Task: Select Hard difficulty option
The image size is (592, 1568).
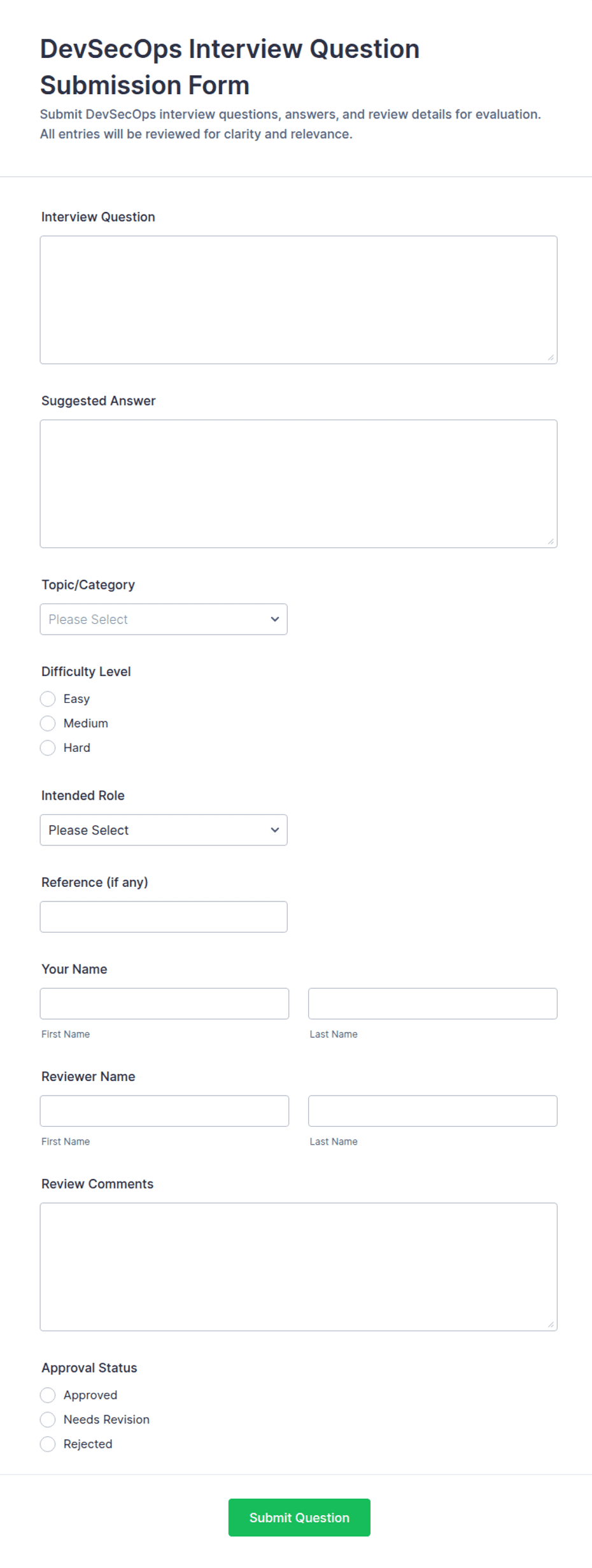Action: pyautogui.click(x=48, y=748)
